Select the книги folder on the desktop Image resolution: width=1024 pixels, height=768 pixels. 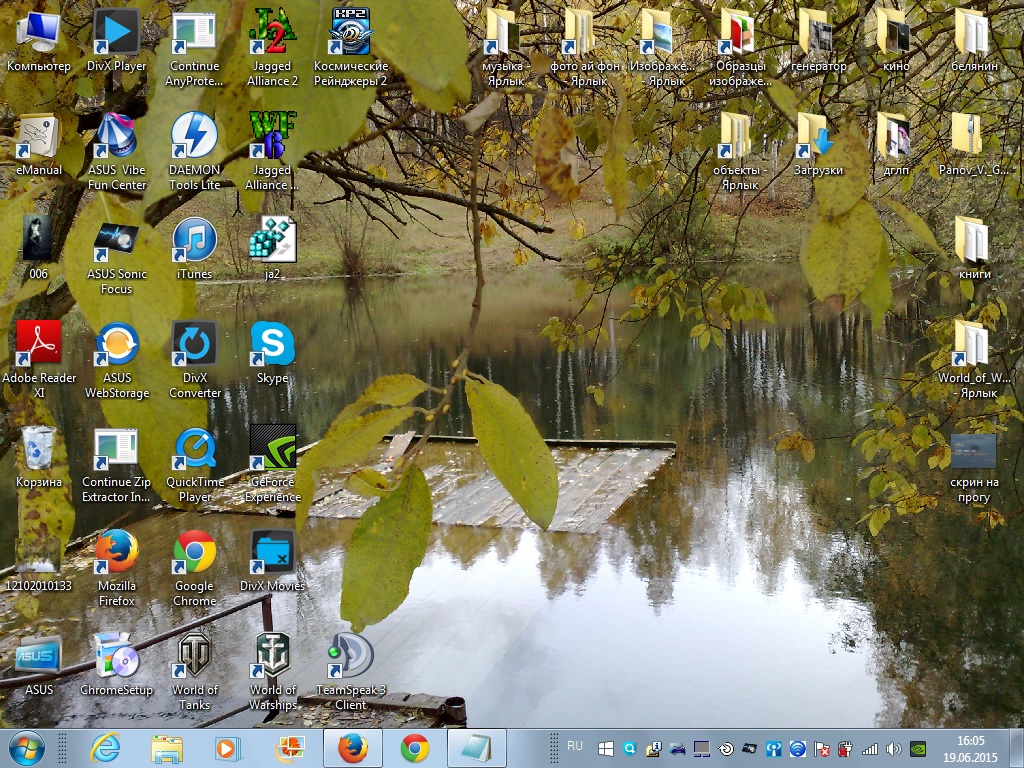click(973, 241)
